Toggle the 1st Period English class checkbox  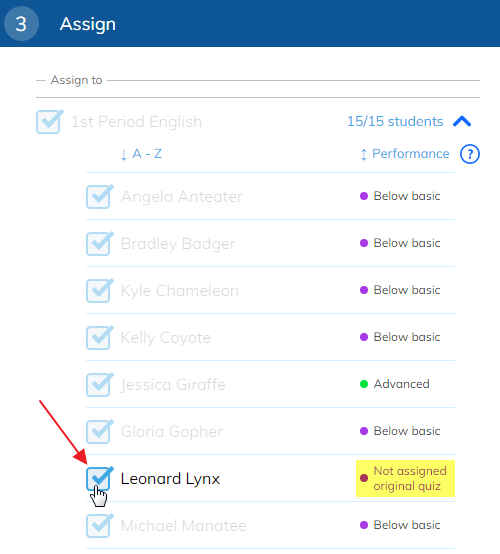click(x=49, y=122)
